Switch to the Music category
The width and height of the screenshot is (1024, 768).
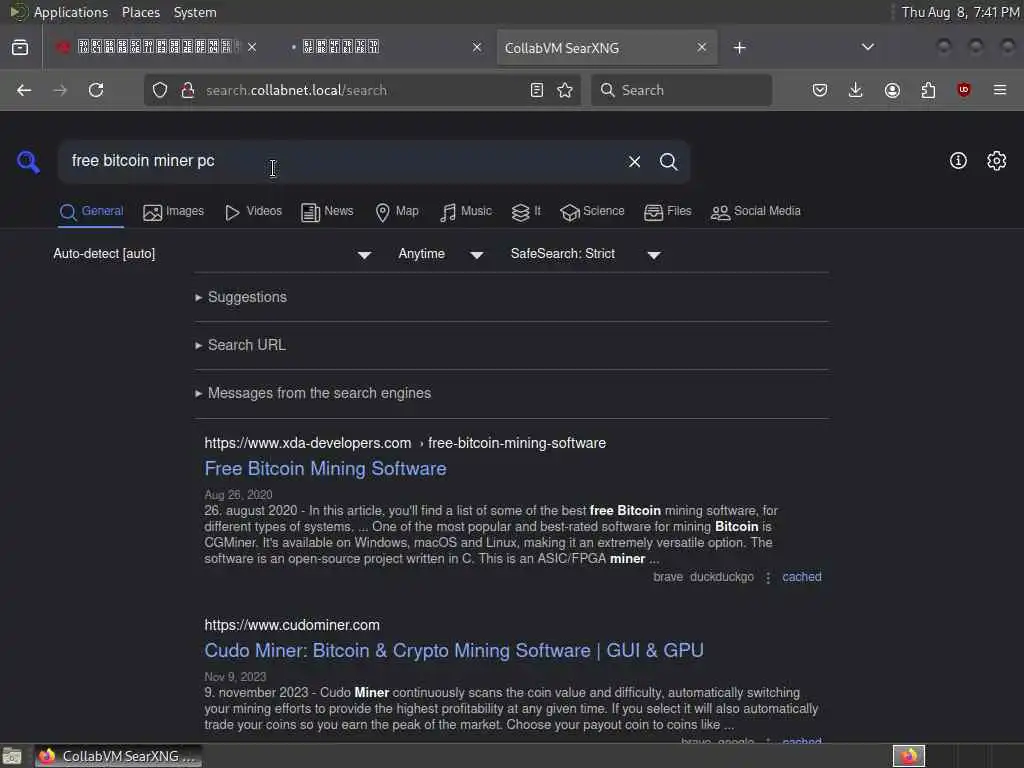(466, 212)
